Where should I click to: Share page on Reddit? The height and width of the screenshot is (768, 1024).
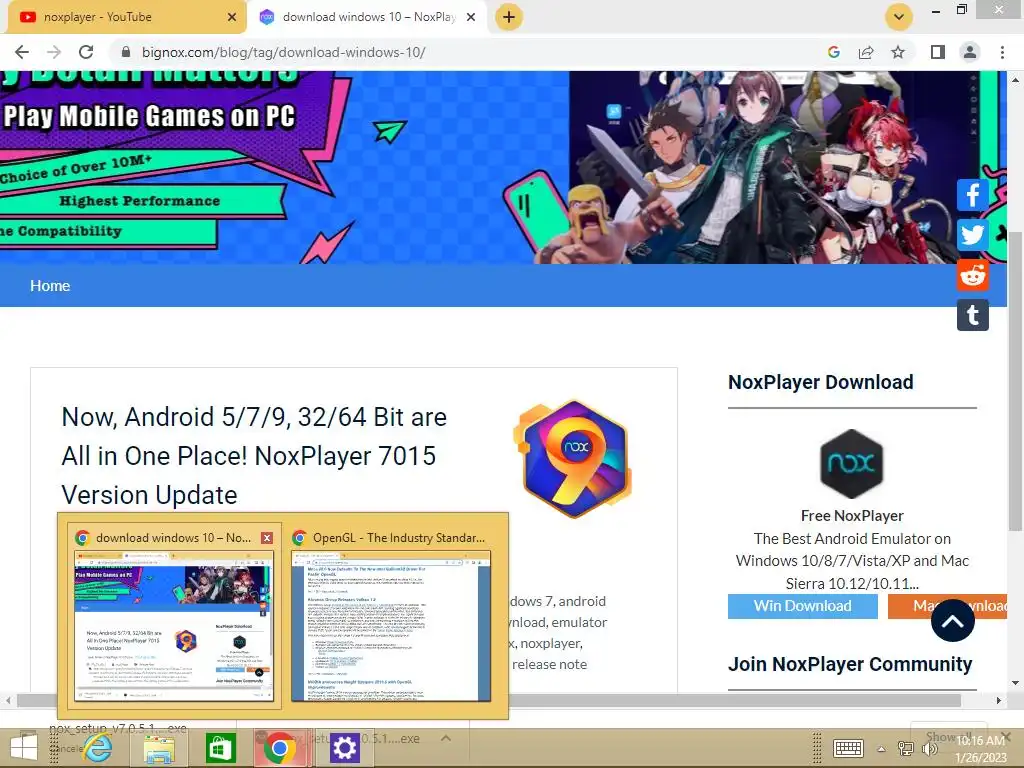point(972,275)
